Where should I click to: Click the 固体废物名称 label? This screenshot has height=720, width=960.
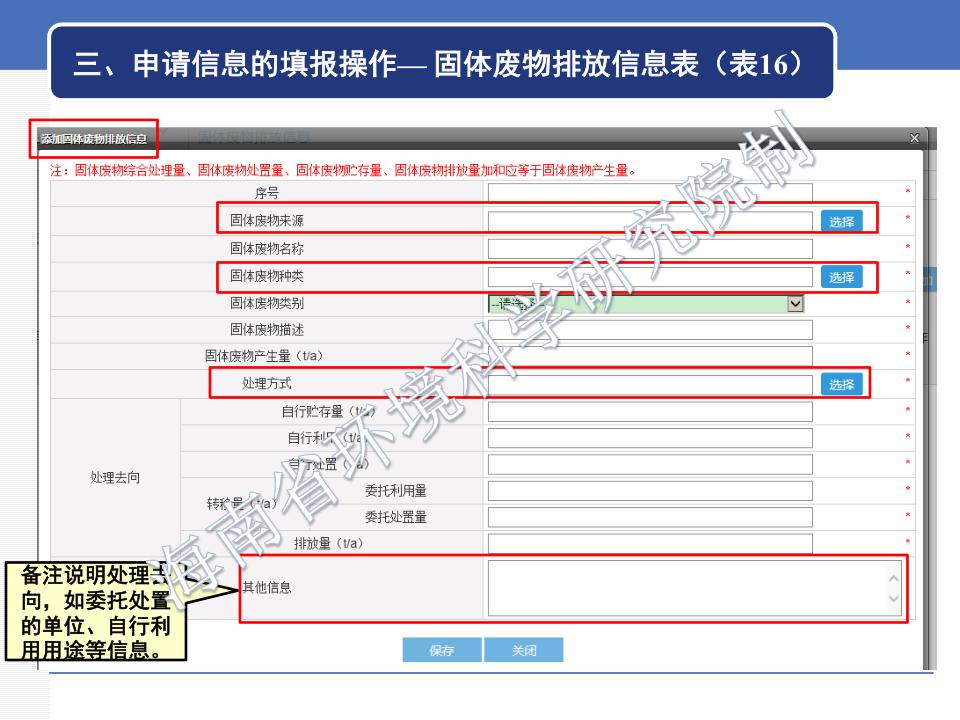267,249
